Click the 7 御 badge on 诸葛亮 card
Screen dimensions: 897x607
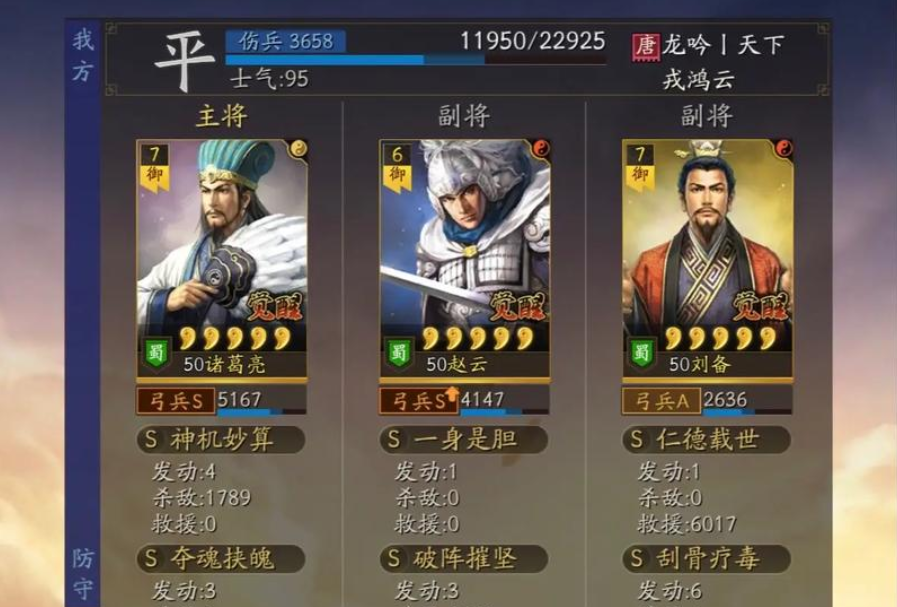click(x=154, y=165)
